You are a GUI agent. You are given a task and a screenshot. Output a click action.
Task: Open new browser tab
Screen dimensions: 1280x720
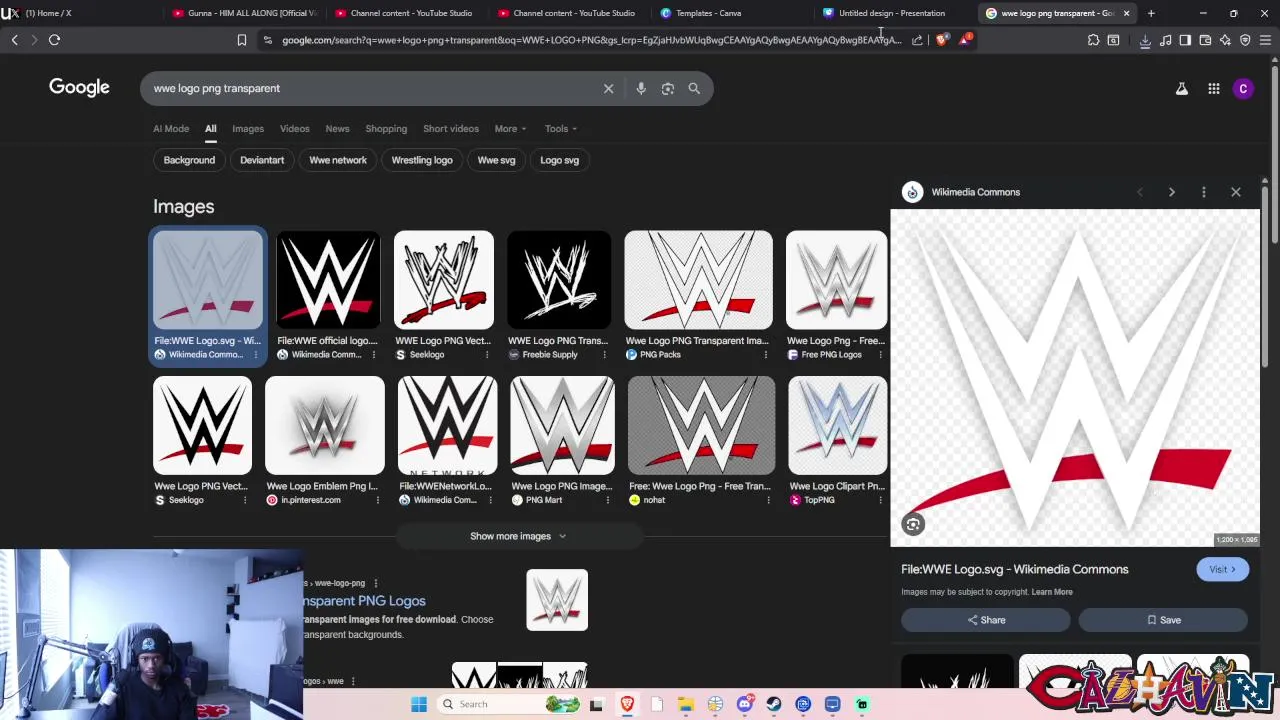[x=1151, y=13]
